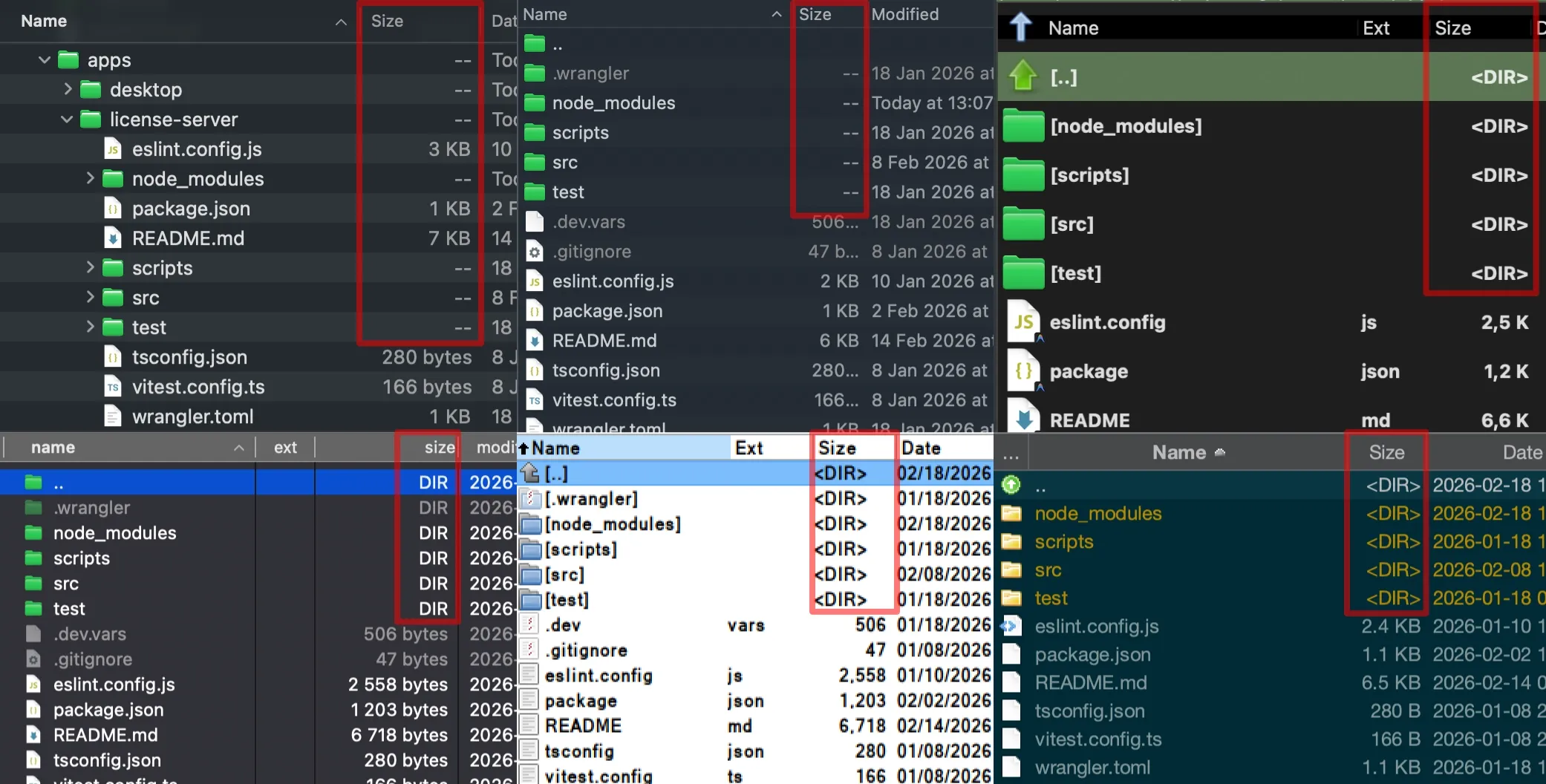This screenshot has width=1546, height=784.
Task: Click the green up-arrow [..] icon in black panel
Action: [x=1023, y=75]
